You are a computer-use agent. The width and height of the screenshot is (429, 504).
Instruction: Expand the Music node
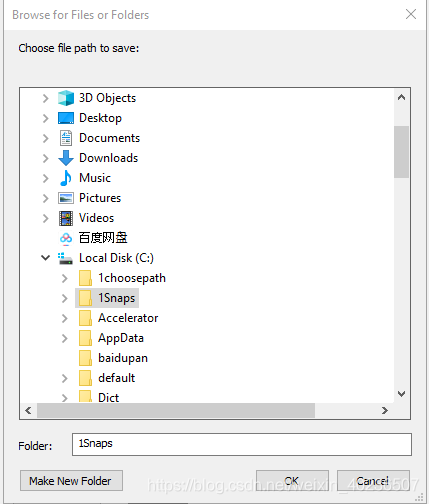coord(46,178)
